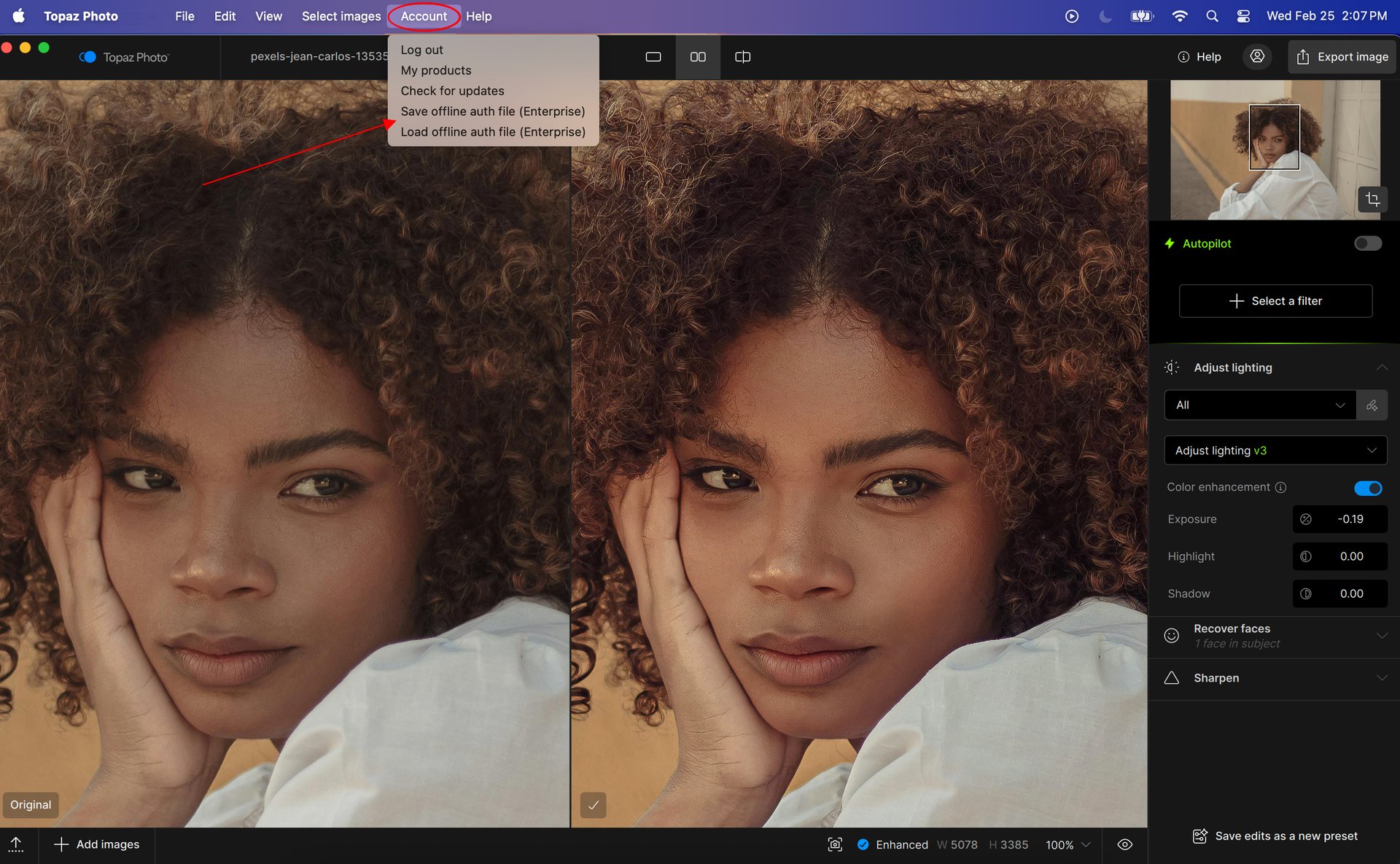Click the mask brush icon beside All
The image size is (1400, 864).
(1372, 405)
